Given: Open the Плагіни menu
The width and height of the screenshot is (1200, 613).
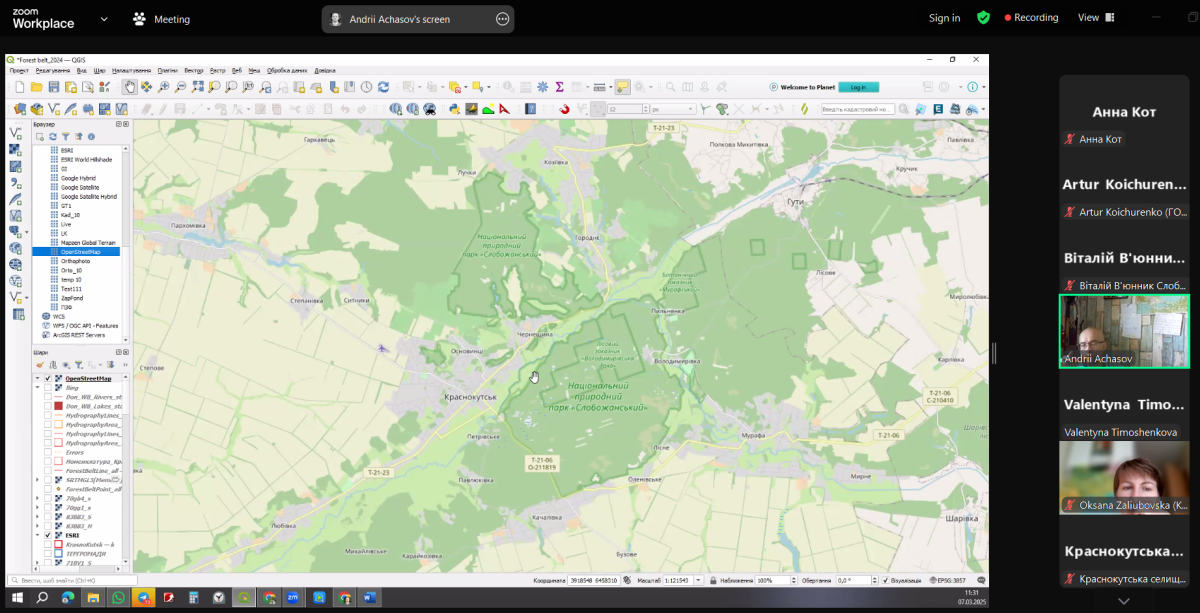Looking at the screenshot, I should point(167,70).
